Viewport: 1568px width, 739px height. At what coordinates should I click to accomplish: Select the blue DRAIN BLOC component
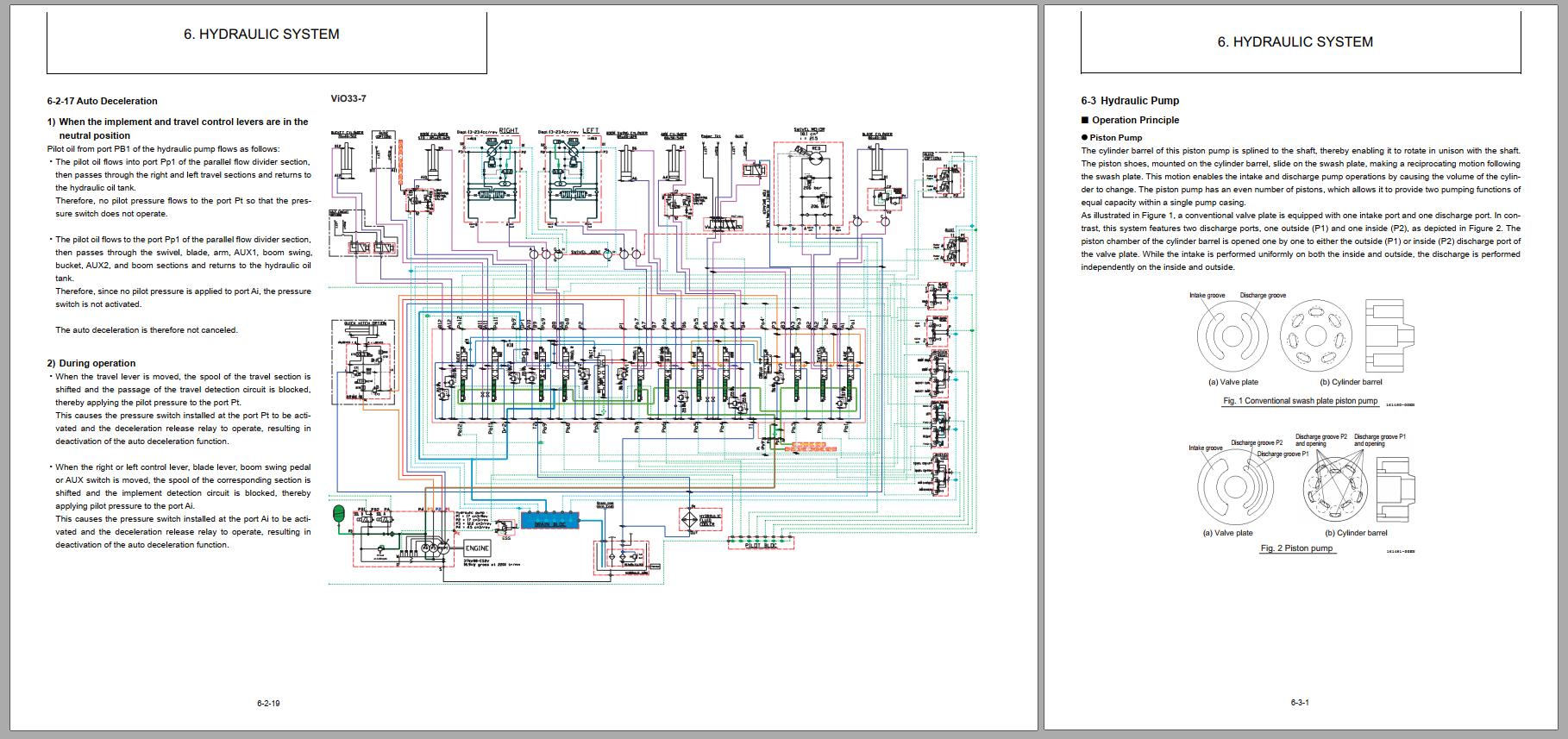[549, 520]
